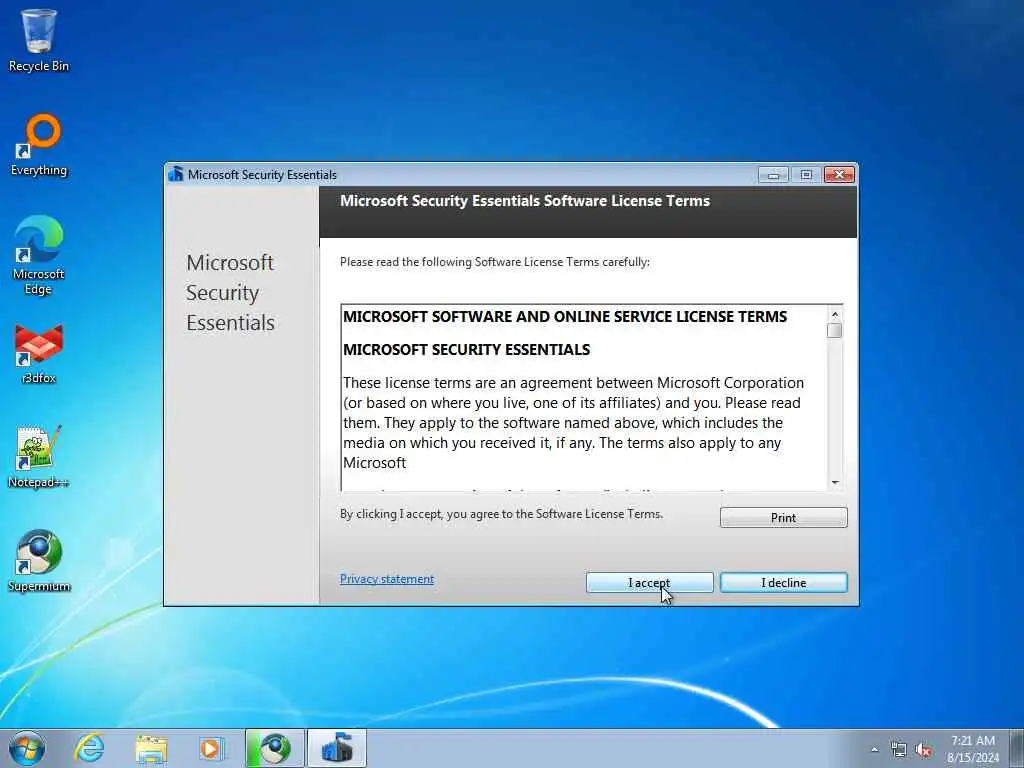1024x768 pixels.
Task: Open Windows Media Player from the taskbar
Action: pos(210,748)
